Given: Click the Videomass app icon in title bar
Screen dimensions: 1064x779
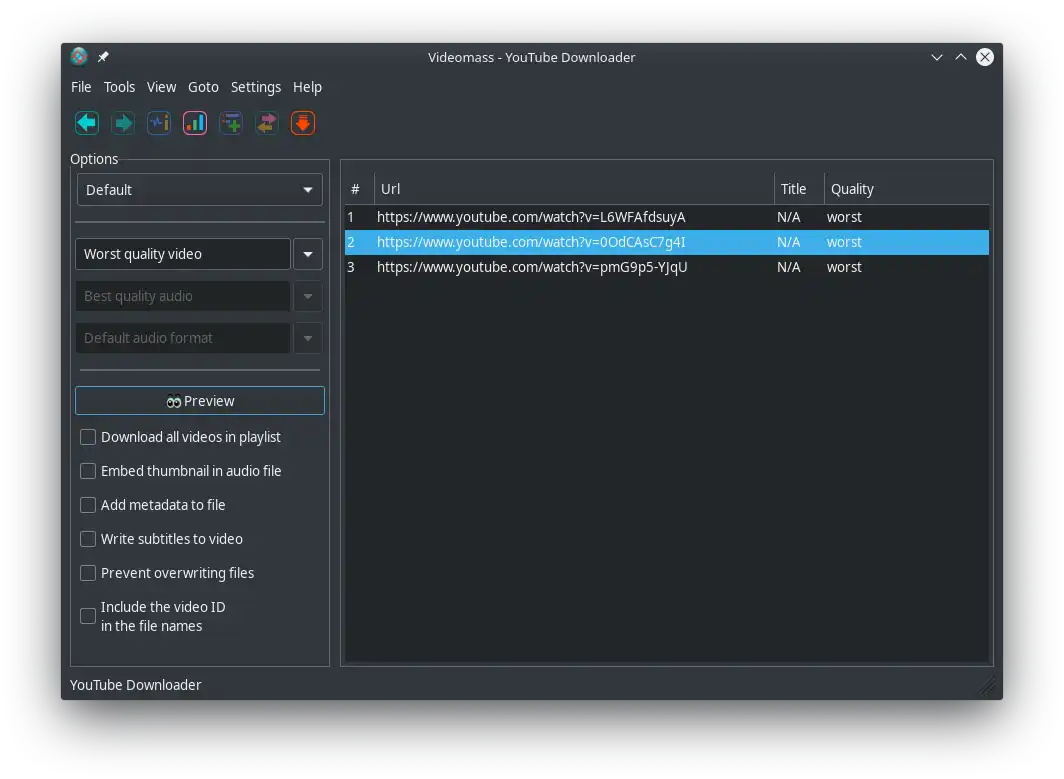Looking at the screenshot, I should click(x=79, y=57).
